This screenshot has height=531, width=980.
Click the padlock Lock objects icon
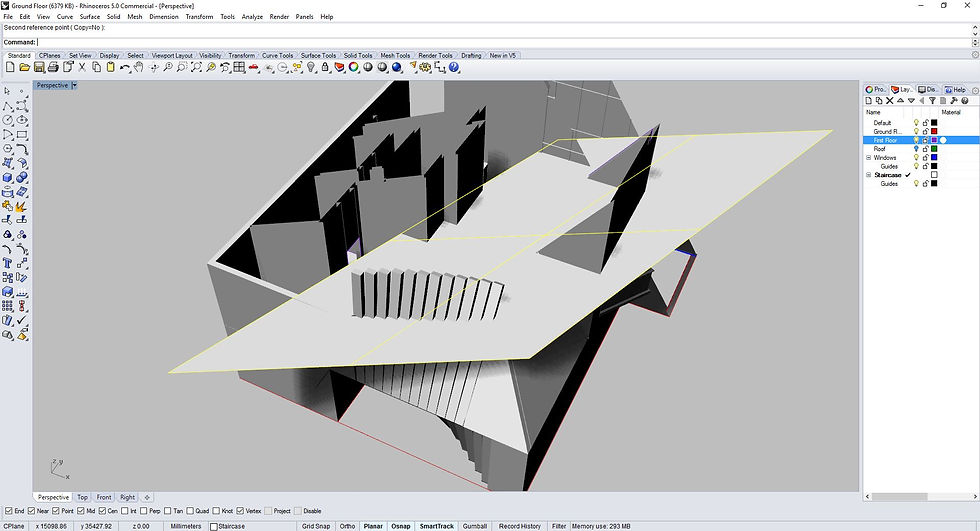[325, 67]
